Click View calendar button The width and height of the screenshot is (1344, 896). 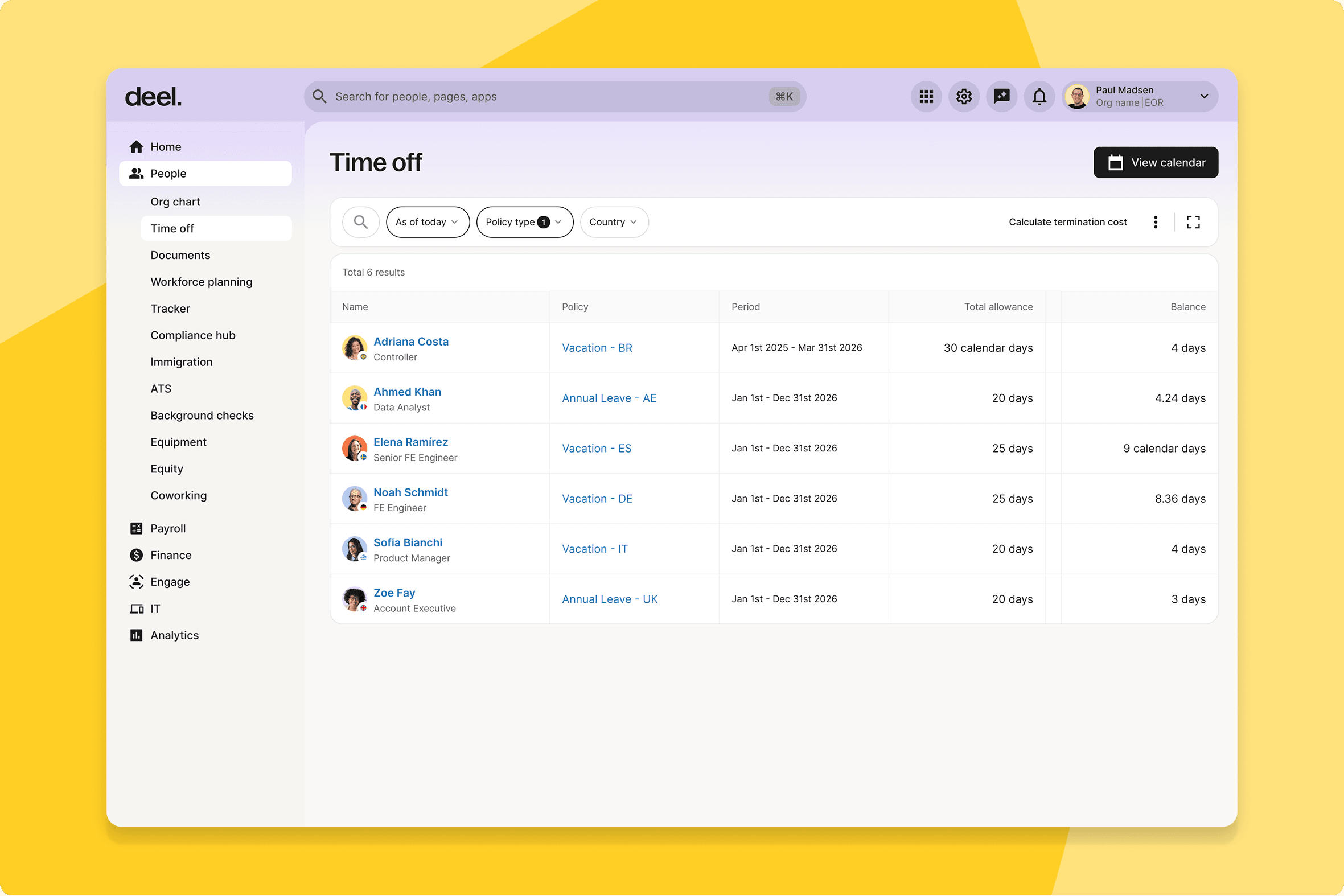[1156, 163]
